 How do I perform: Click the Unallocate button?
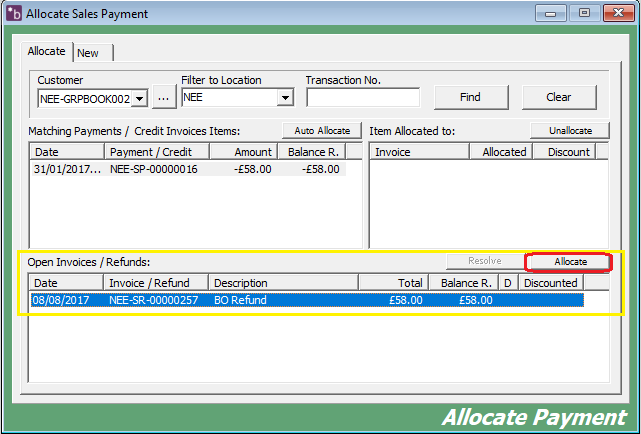pyautogui.click(x=570, y=131)
